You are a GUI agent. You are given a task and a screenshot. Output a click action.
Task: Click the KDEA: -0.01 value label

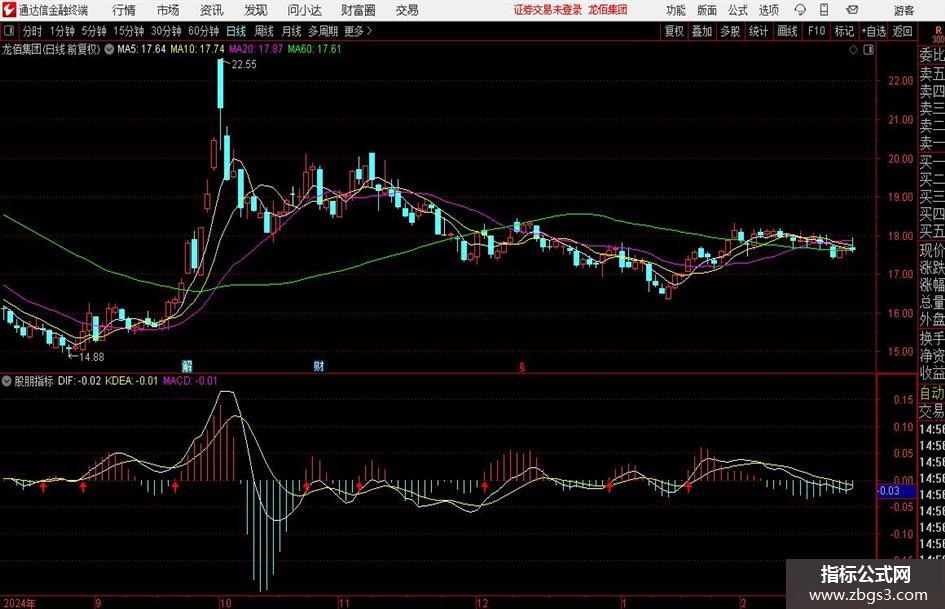[x=131, y=380]
